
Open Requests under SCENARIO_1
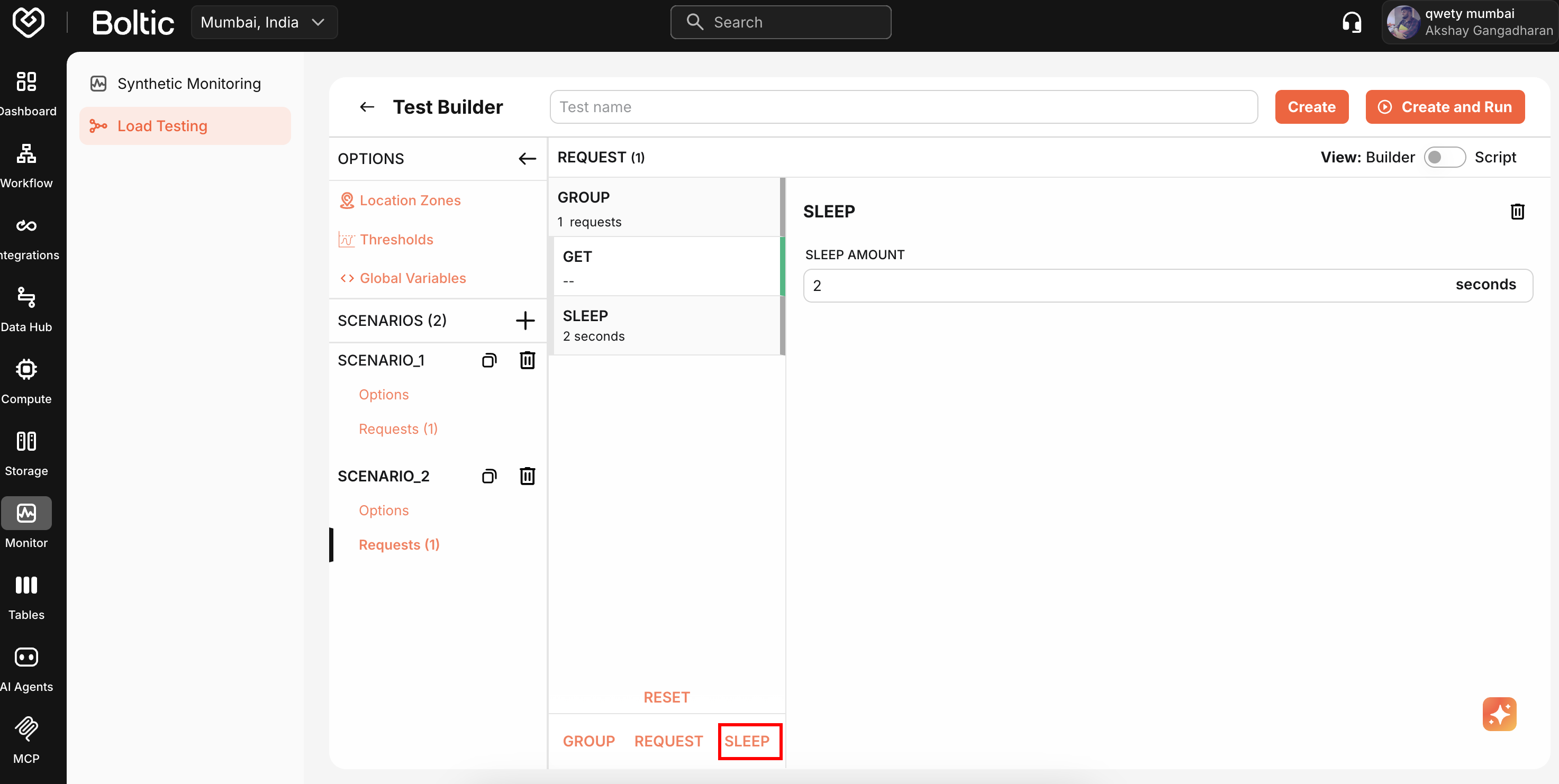click(x=397, y=429)
